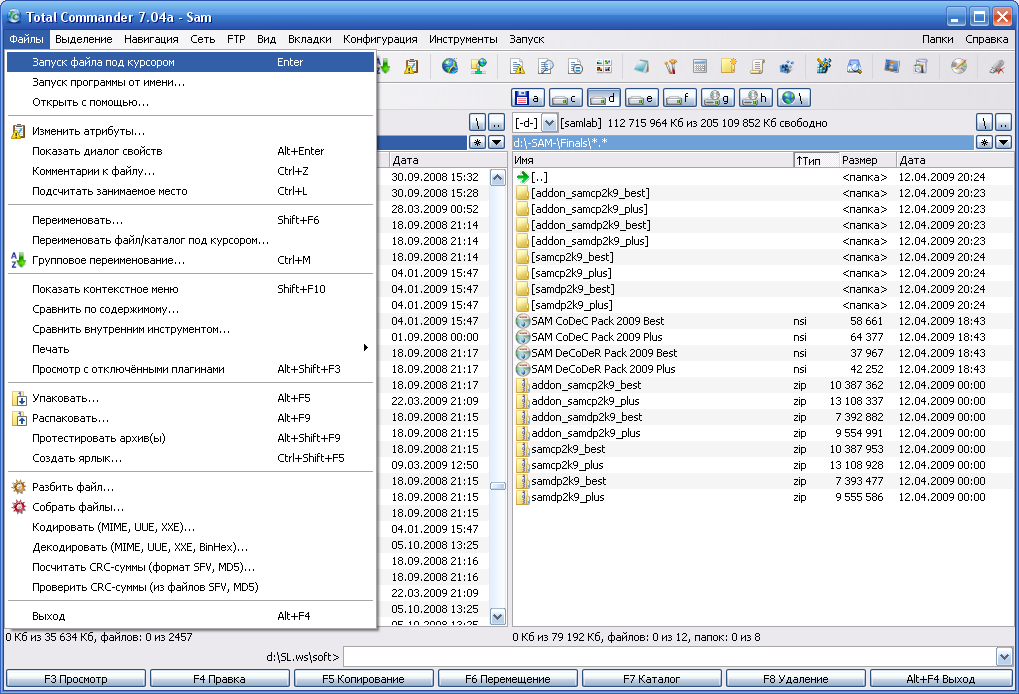Open the network neighborhood drive button
Screen dimensions: 1019x694
pyautogui.click(x=793, y=98)
